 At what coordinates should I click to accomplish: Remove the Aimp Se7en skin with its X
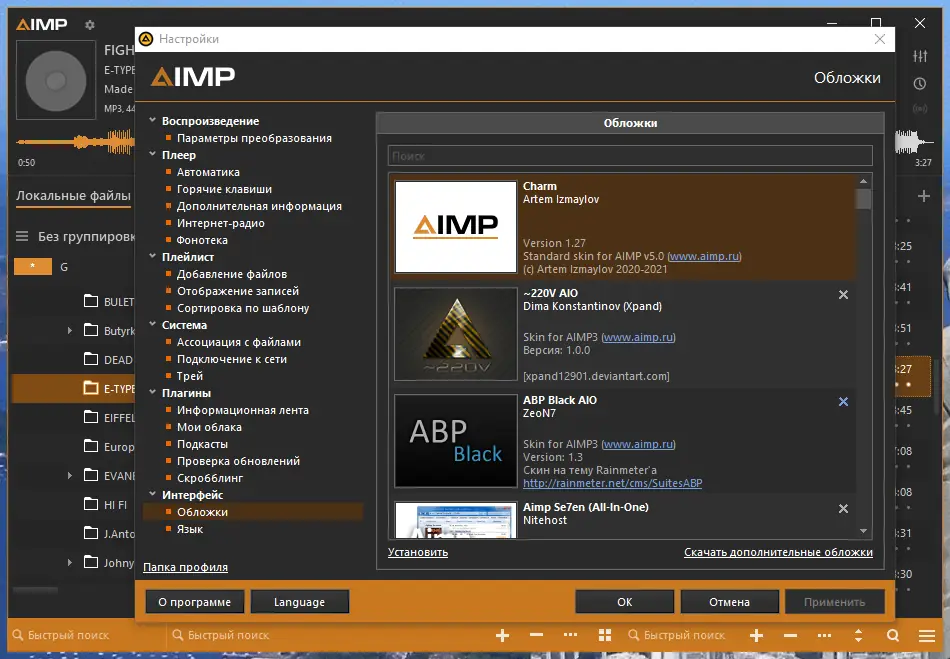(x=843, y=509)
